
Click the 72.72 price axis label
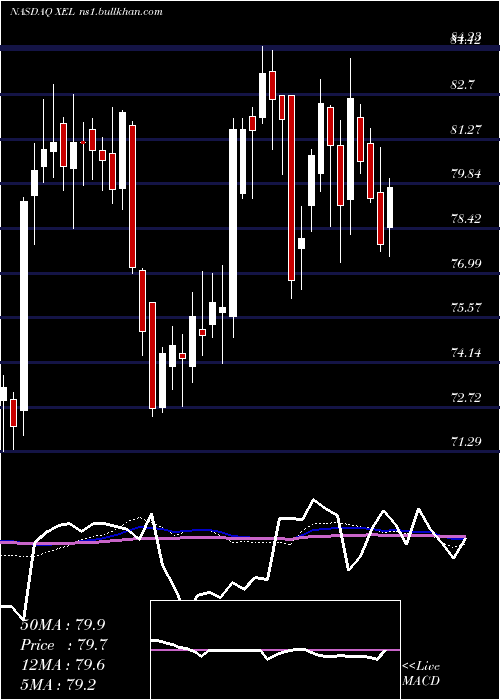[466, 397]
